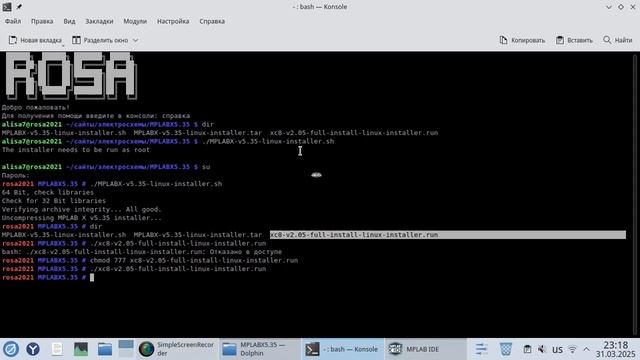Viewport: 640px width, 360px height.
Task: Click the Новая вкладка button
Action: coord(35,40)
